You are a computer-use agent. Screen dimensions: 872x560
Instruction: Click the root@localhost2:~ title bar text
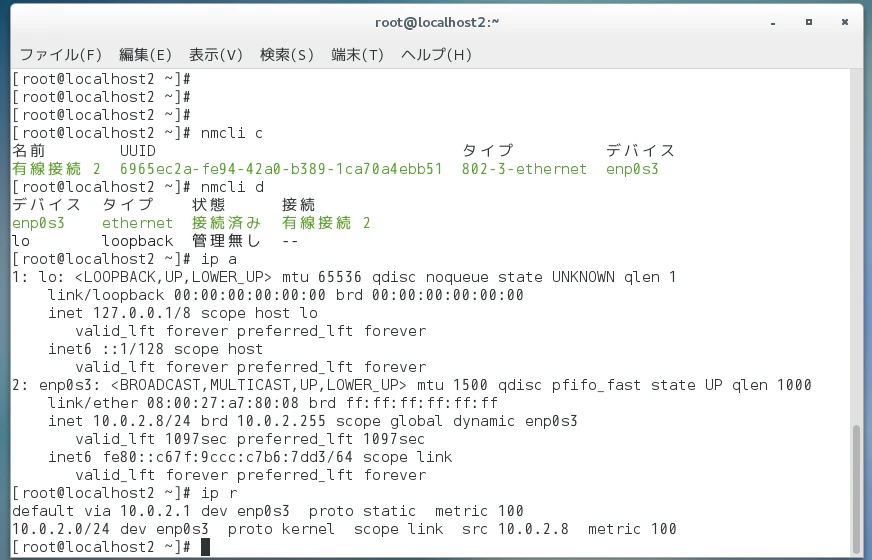click(437, 22)
